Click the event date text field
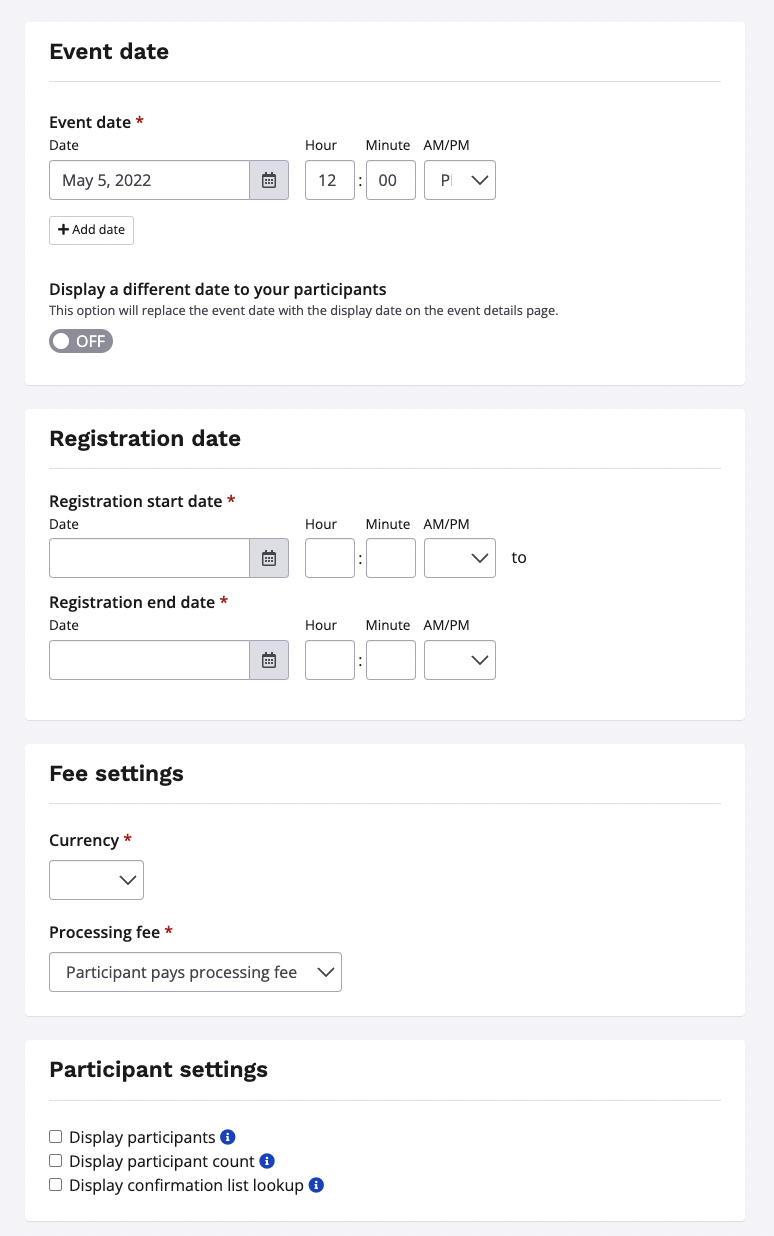This screenshot has height=1236, width=774. click(149, 181)
